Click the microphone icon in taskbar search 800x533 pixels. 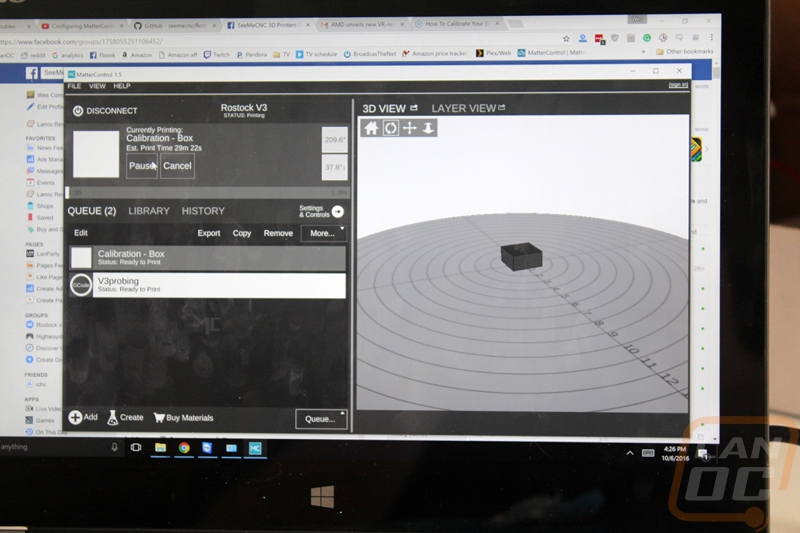point(114,447)
